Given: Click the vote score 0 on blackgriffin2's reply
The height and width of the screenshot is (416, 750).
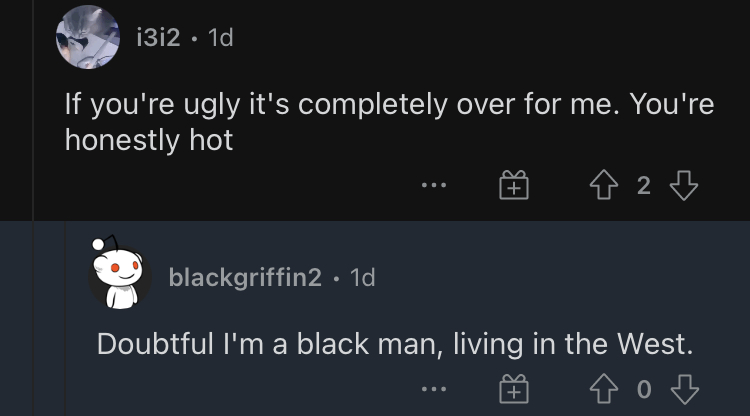Looking at the screenshot, I should pyautogui.click(x=644, y=389).
